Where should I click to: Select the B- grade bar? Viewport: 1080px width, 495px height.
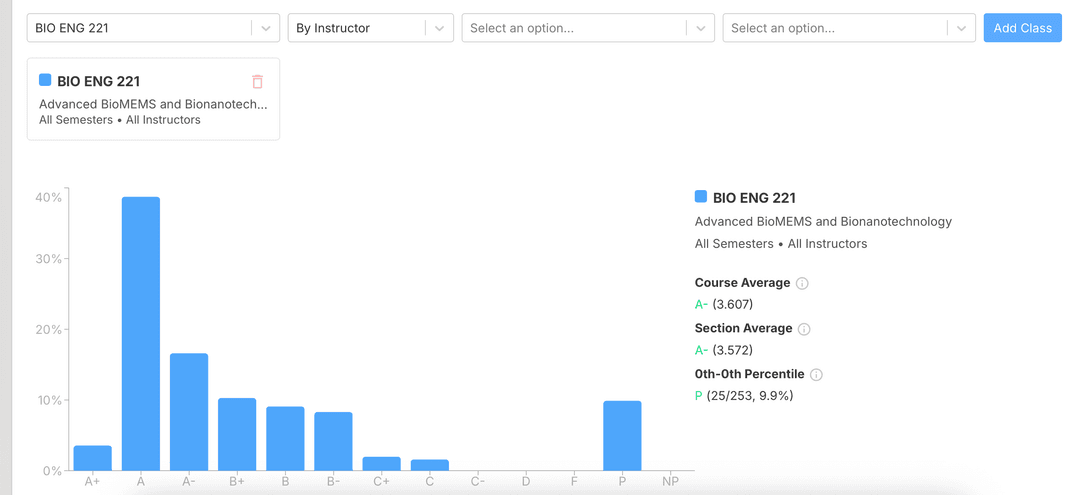[x=333, y=441]
